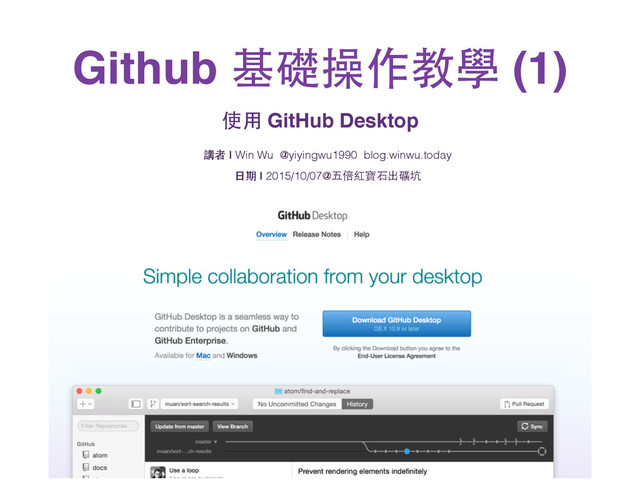Switch to the History view

click(x=357, y=404)
